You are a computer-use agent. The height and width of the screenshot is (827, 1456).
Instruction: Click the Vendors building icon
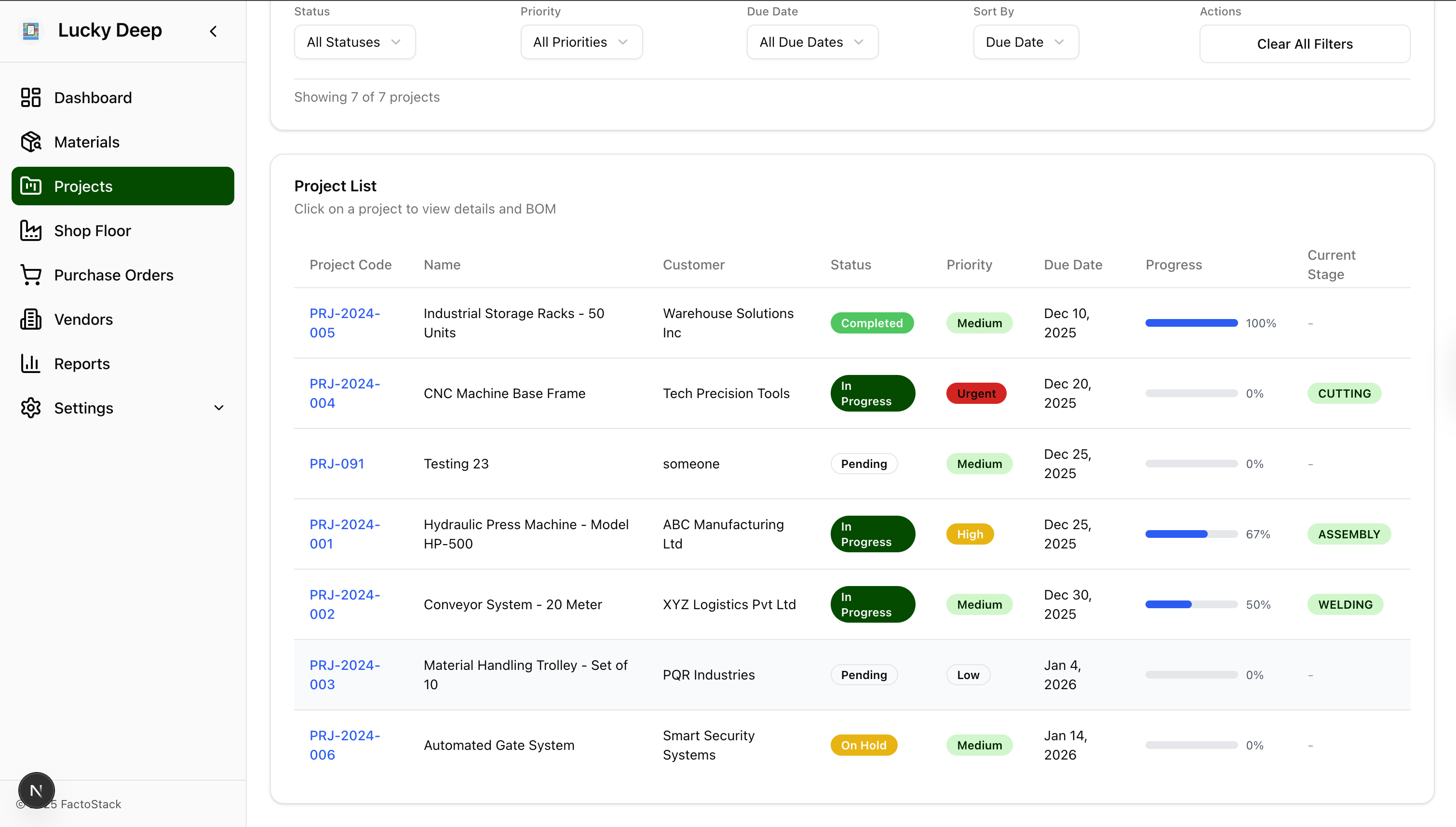pos(31,319)
